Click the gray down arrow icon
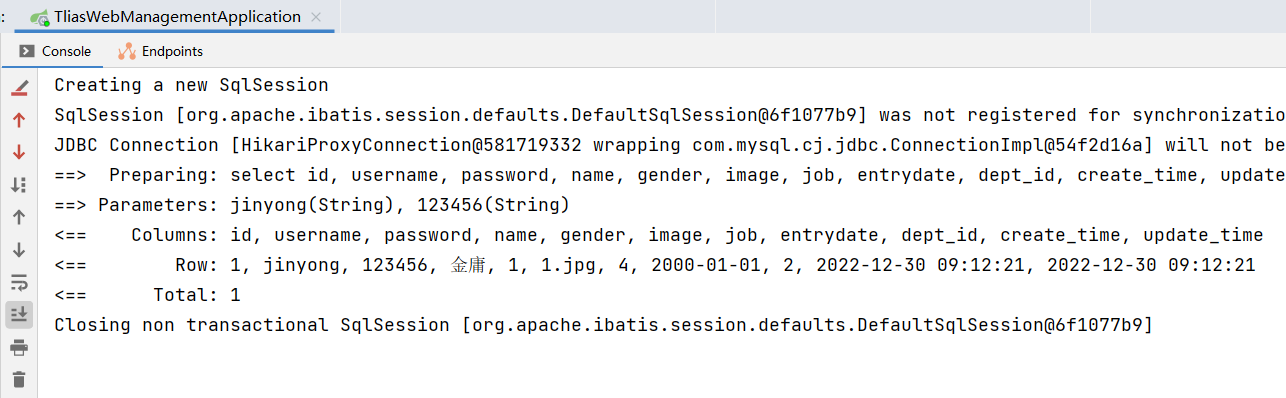The height and width of the screenshot is (398, 1286). [19, 250]
